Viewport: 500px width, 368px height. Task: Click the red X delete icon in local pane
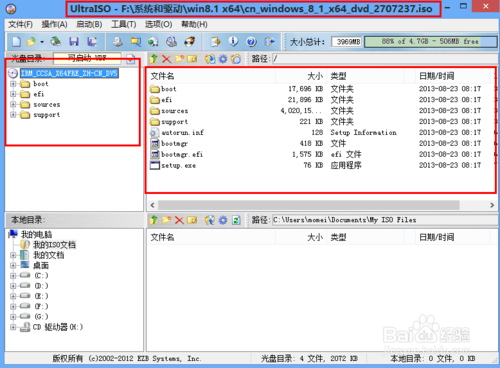[x=179, y=220]
